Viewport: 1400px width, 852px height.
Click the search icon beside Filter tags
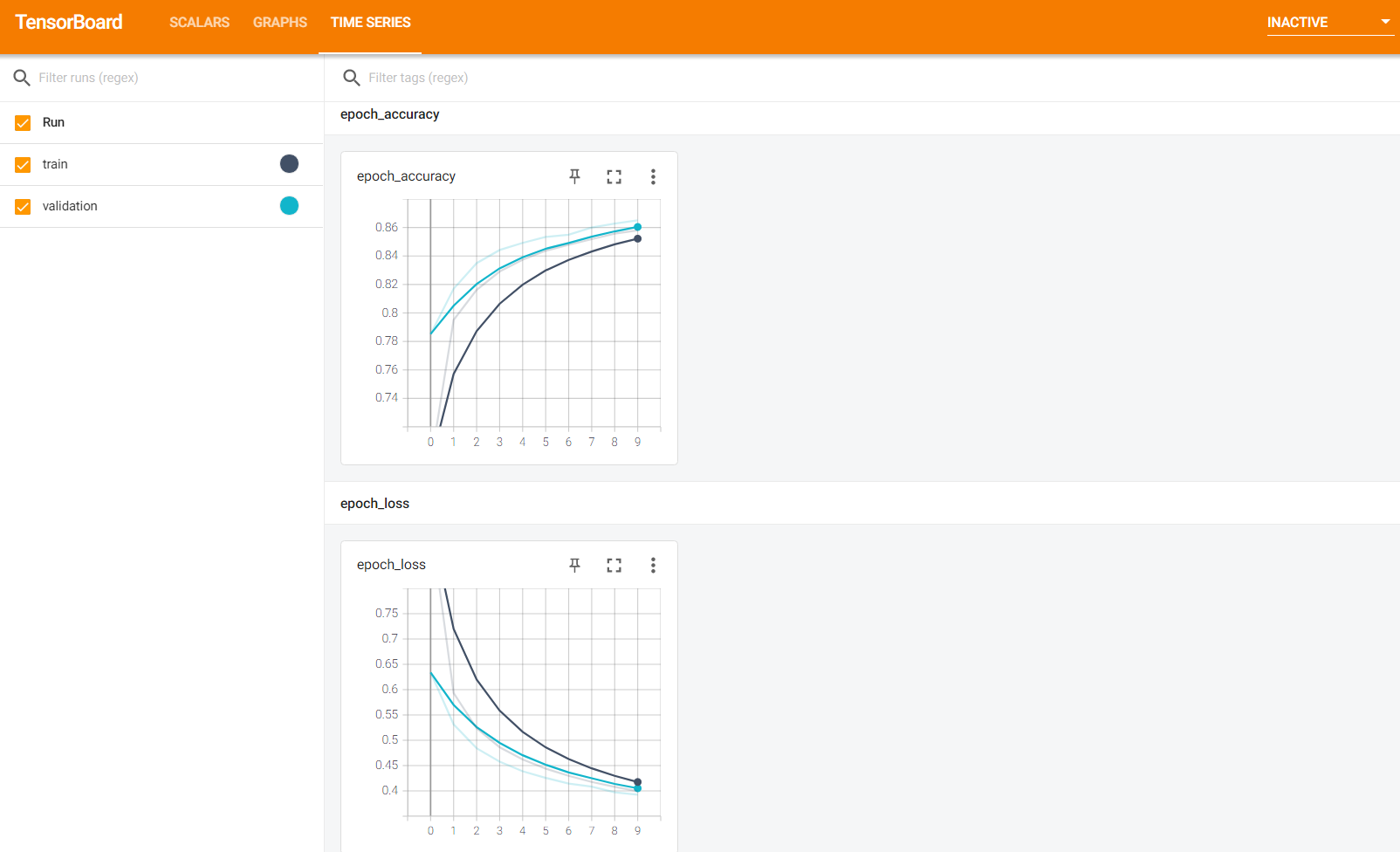(352, 78)
